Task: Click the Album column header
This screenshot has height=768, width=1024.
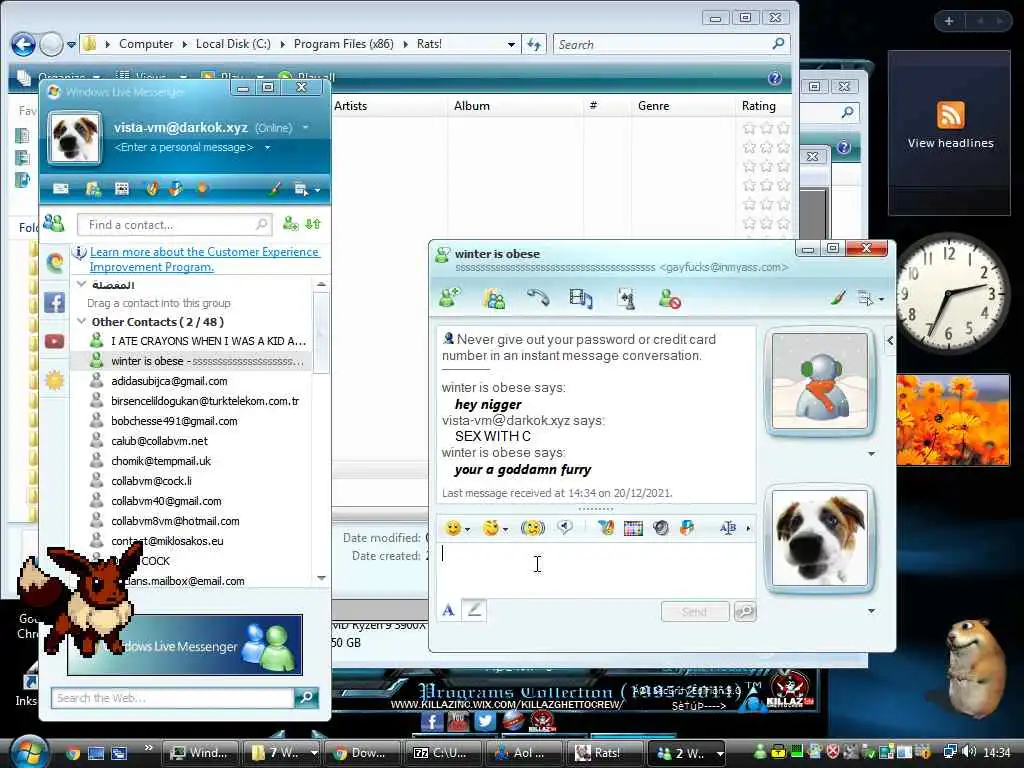Action: (472, 106)
